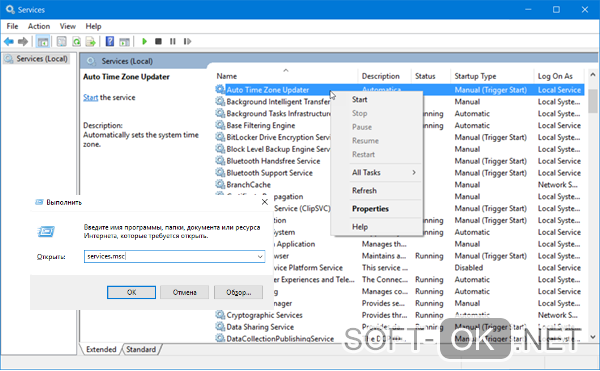Viewport: 600px width, 371px height.
Task: Click OK button in Run dialog
Action: (131, 292)
